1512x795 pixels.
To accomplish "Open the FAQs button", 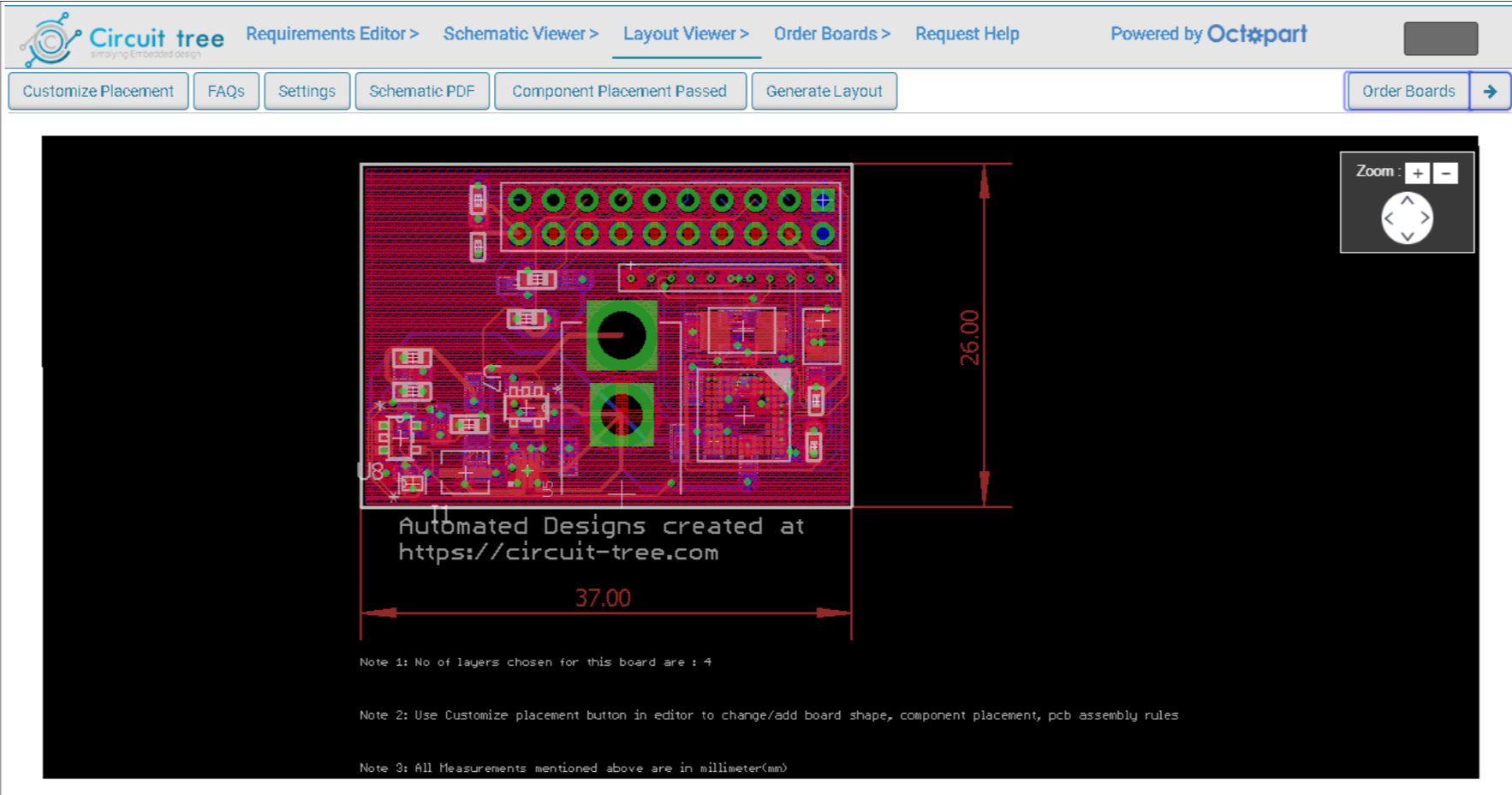I will 226,91.
